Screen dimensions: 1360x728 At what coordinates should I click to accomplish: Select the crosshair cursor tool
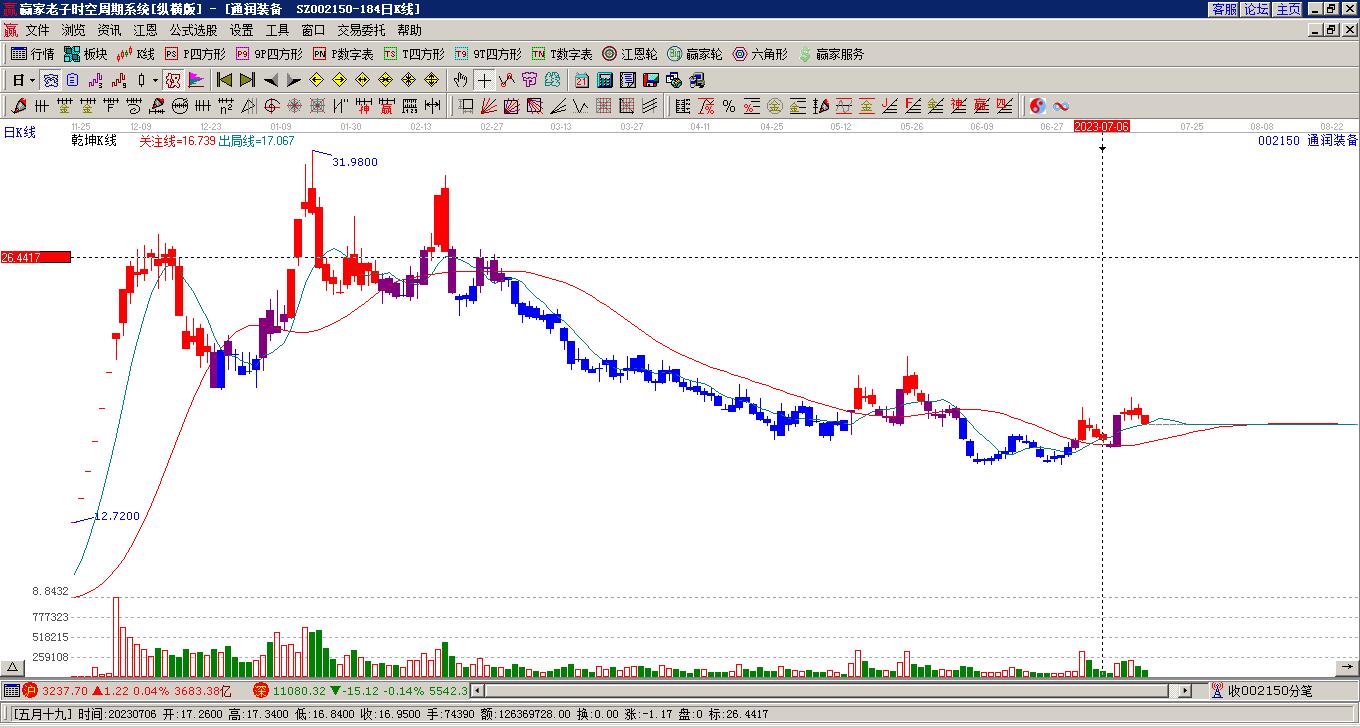pyautogui.click(x=484, y=80)
